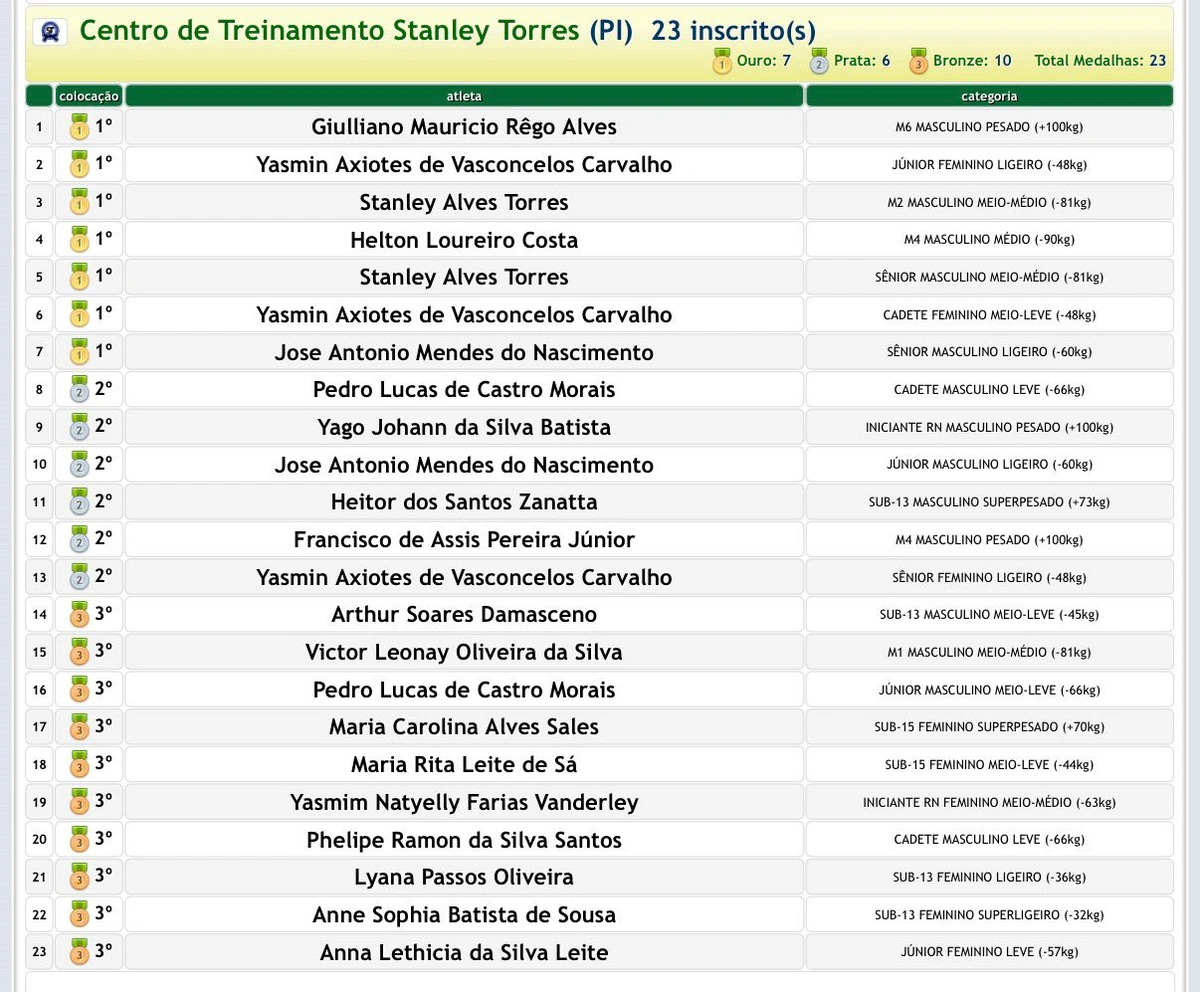Select Yasmin Axiotes name in row 2
The height and width of the screenshot is (992, 1200).
tap(464, 165)
